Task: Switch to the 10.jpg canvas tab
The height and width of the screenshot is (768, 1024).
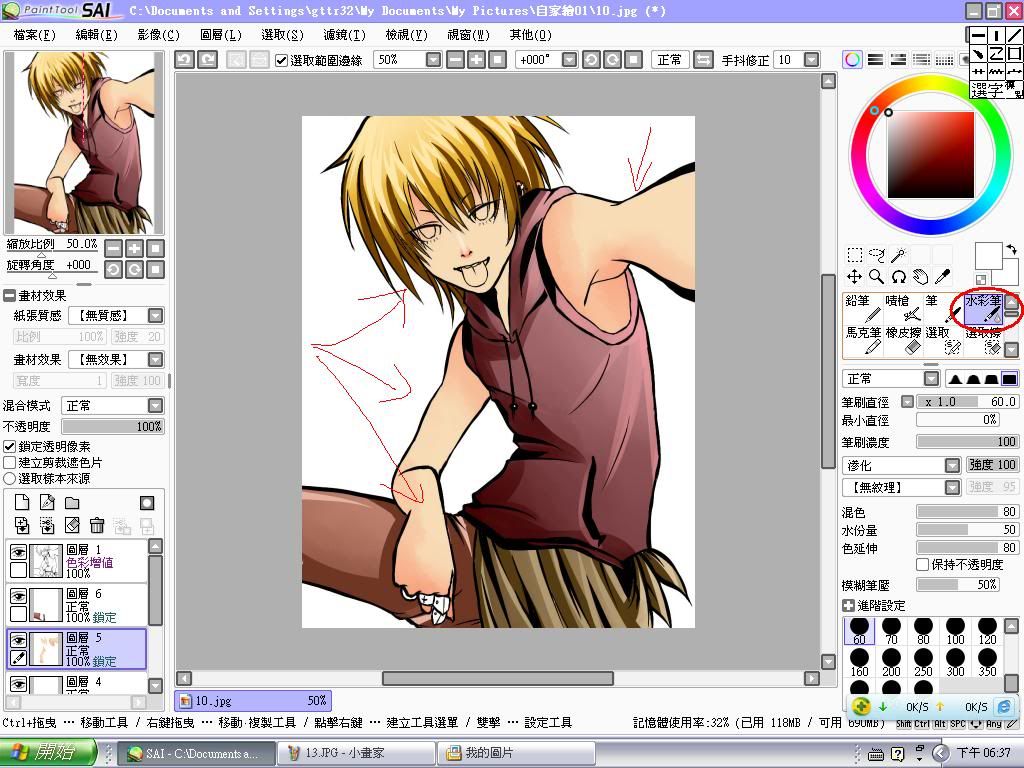Action: (x=253, y=701)
